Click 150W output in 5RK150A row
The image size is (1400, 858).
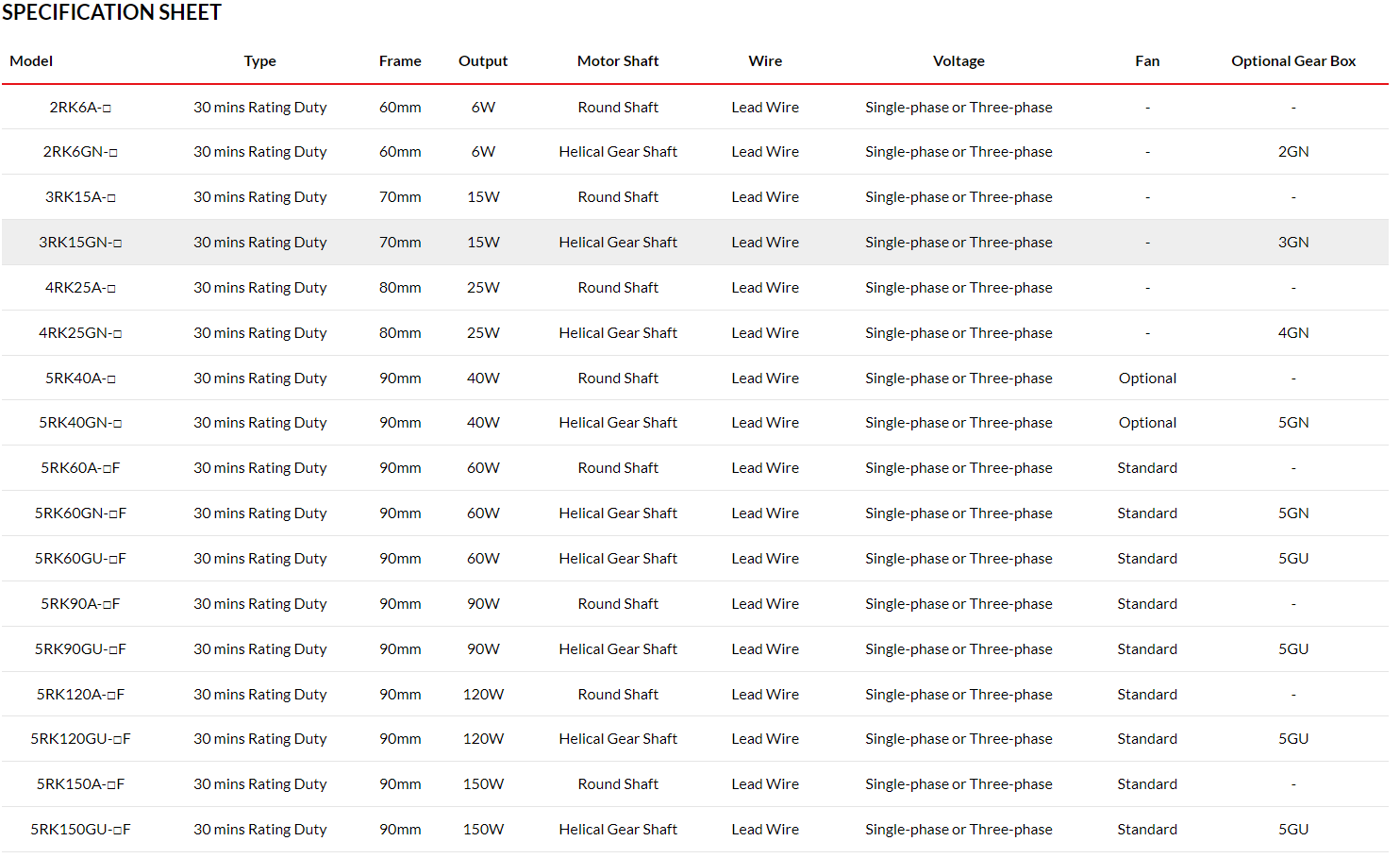pos(483,784)
